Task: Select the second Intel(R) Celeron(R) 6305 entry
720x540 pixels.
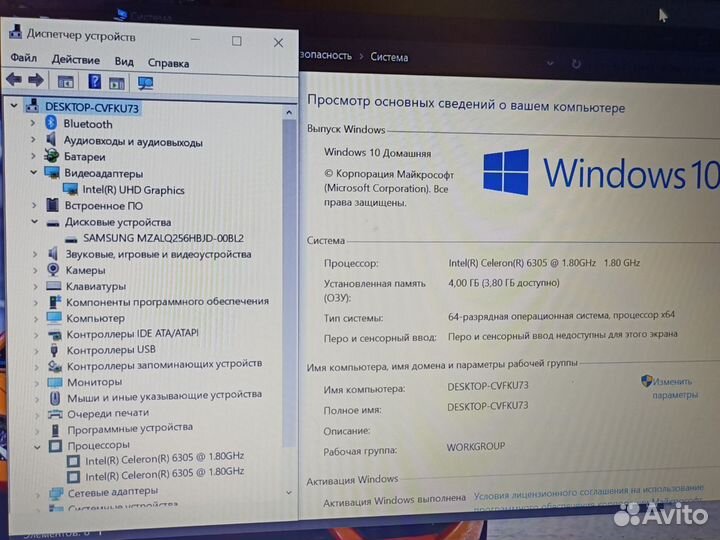Action: click(164, 473)
